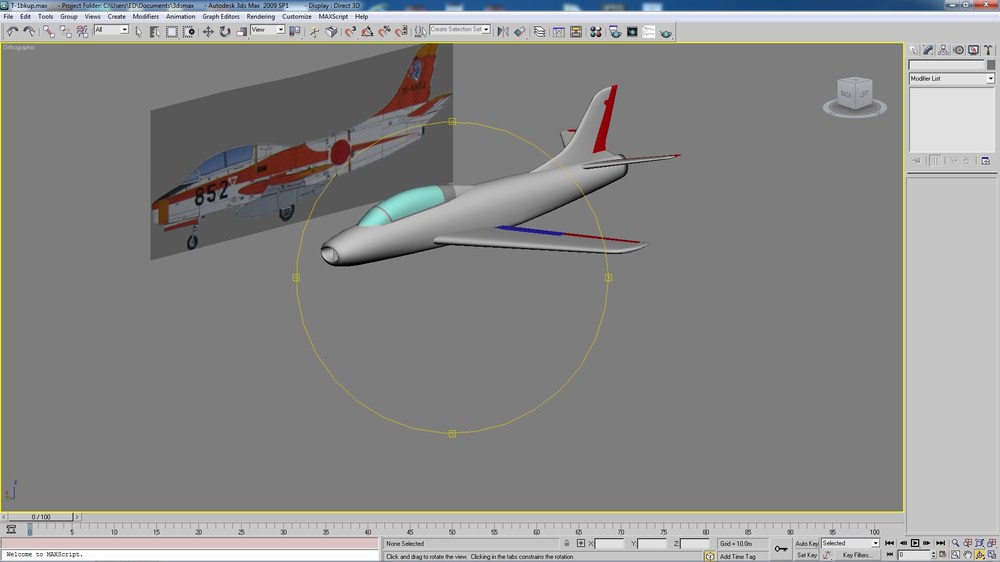Click the Play Animation button
Viewport: 1000px width, 562px height.
coord(915,543)
